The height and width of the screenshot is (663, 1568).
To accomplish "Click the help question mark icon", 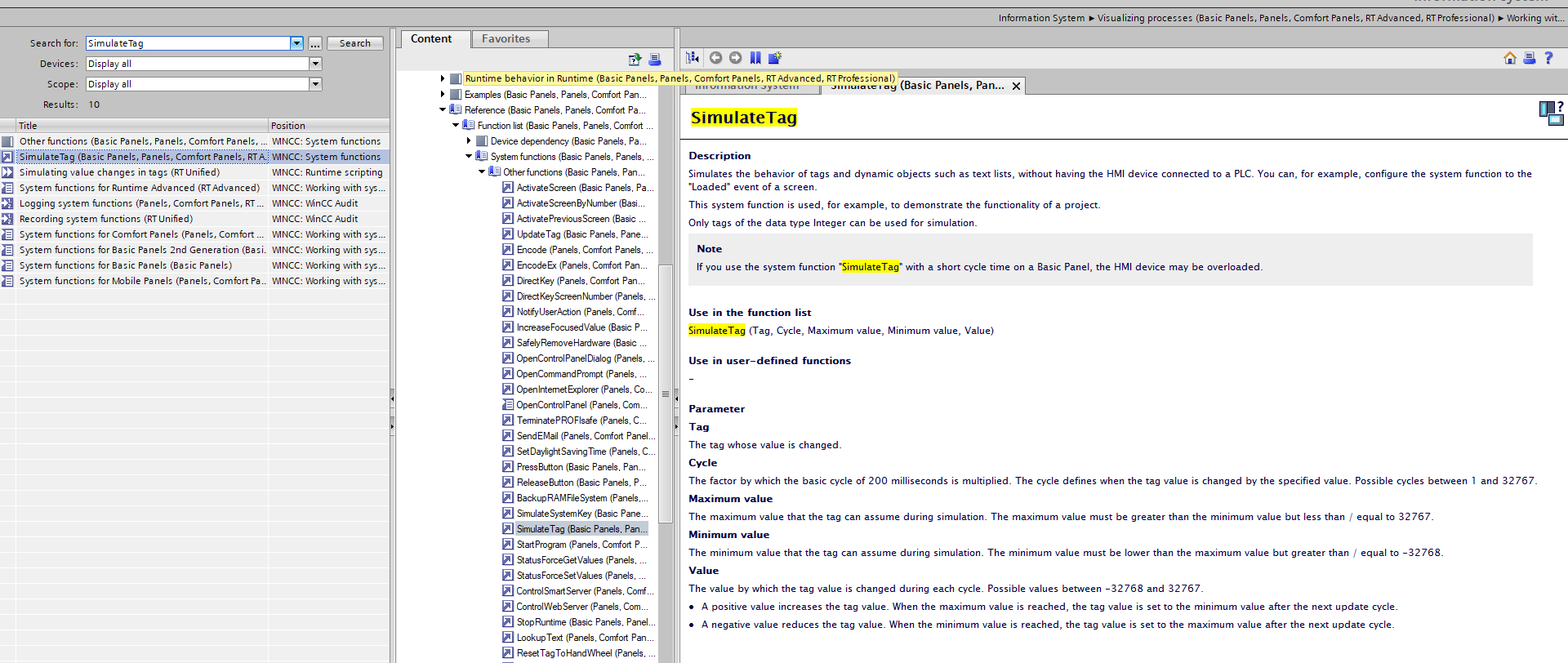I will (x=1548, y=58).
